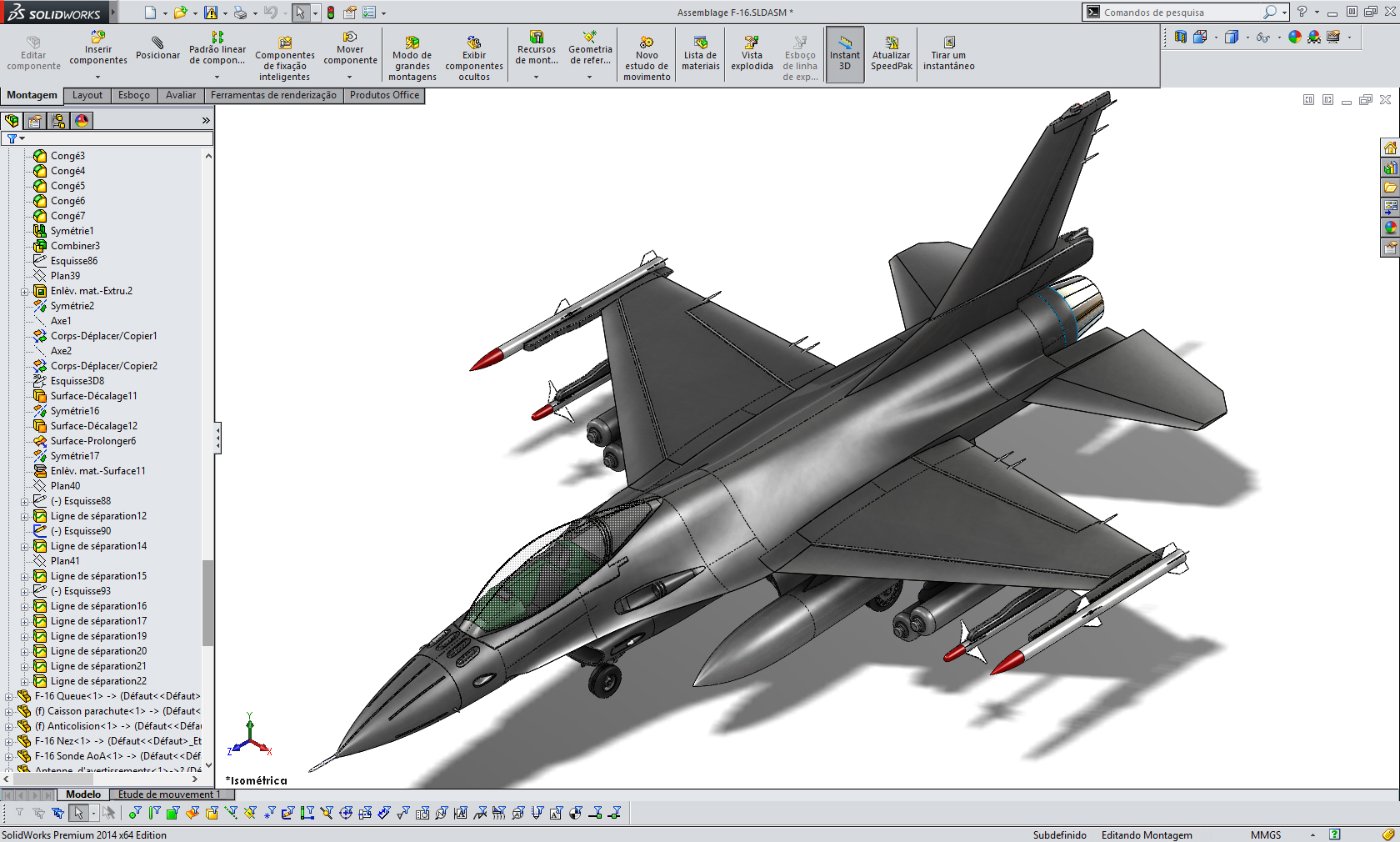Click the New document icon
Viewport: 1400px width, 842px height.
(x=150, y=13)
